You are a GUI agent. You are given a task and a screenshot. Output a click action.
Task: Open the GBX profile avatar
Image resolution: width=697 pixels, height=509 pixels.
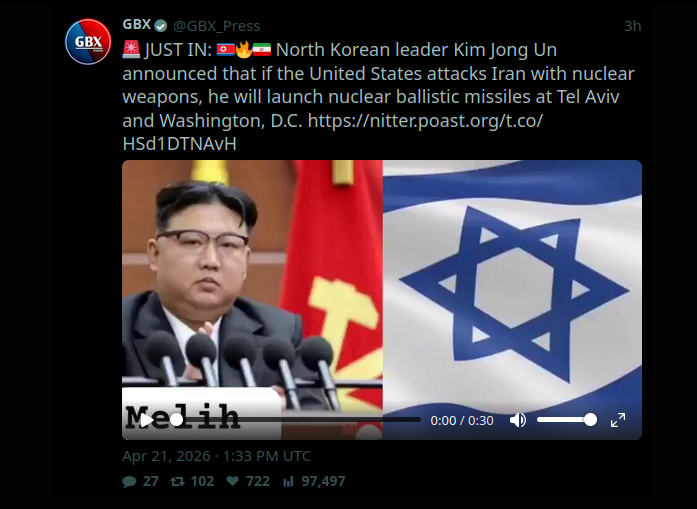[88, 42]
